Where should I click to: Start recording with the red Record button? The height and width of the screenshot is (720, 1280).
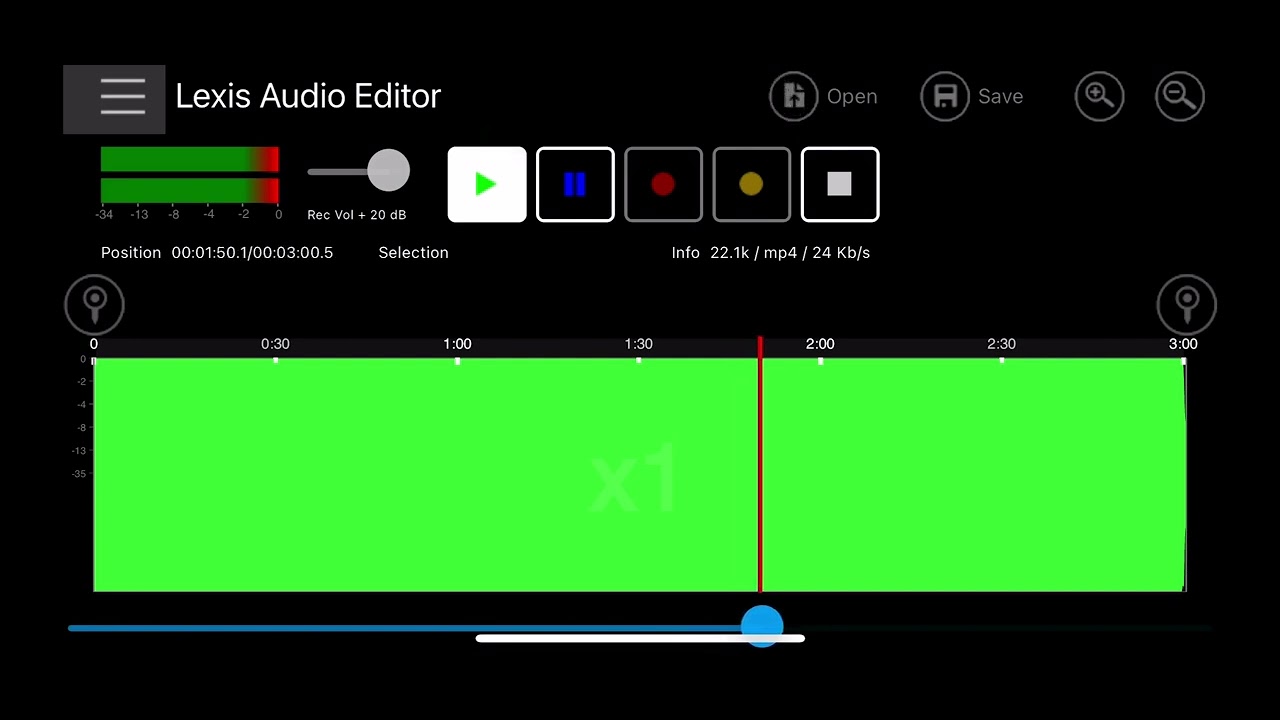tap(663, 184)
